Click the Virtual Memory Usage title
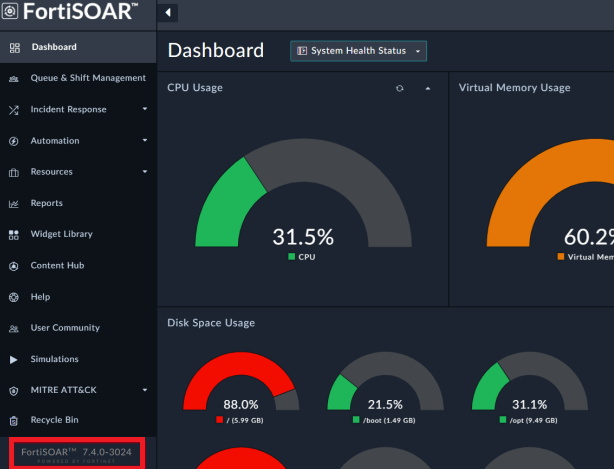Viewport: 614px width, 469px height. 514,88
